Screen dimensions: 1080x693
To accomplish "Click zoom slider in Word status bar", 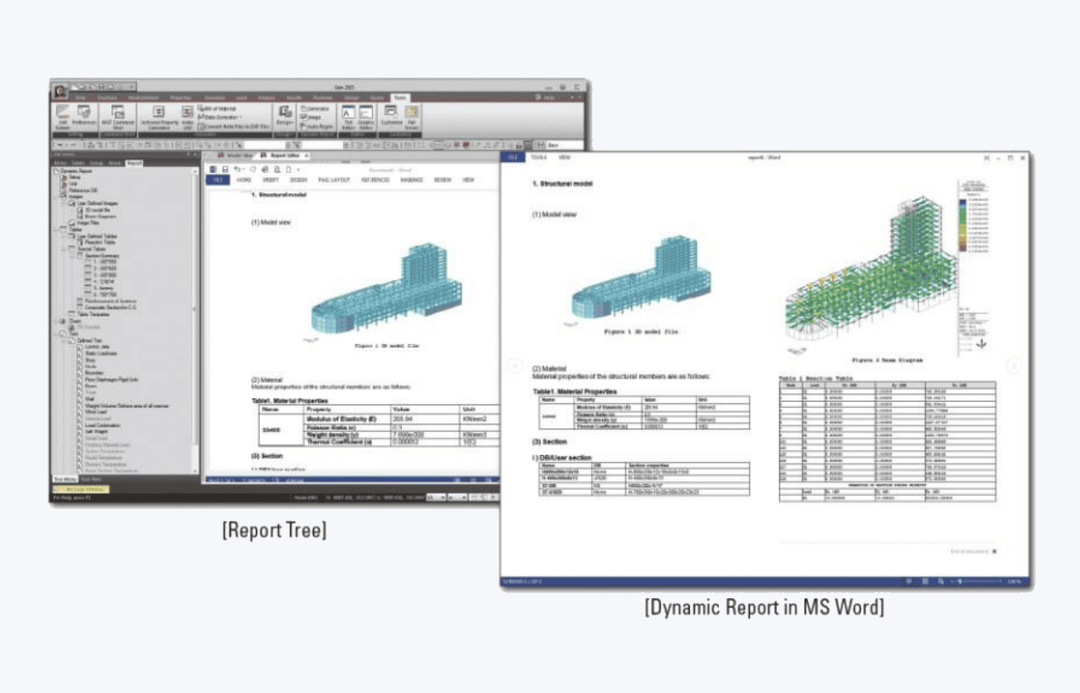I will point(978,582).
